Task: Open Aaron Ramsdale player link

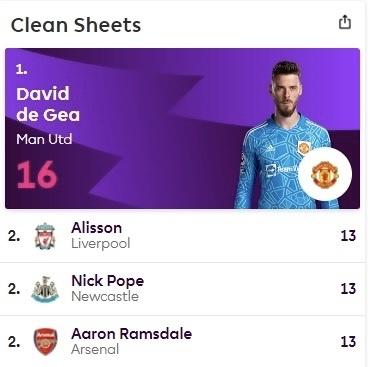Action: point(132,334)
